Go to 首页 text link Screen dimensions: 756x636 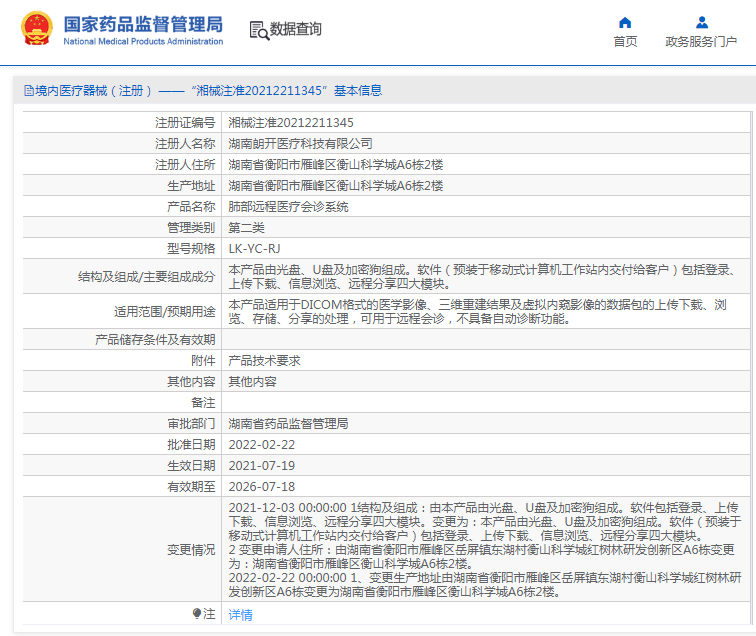click(625, 41)
